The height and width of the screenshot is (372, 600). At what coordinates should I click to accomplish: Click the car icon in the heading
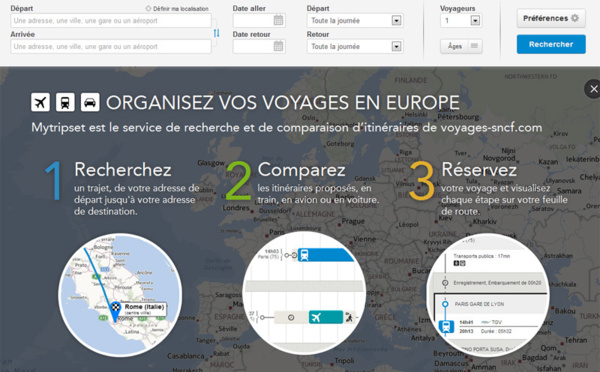point(90,102)
